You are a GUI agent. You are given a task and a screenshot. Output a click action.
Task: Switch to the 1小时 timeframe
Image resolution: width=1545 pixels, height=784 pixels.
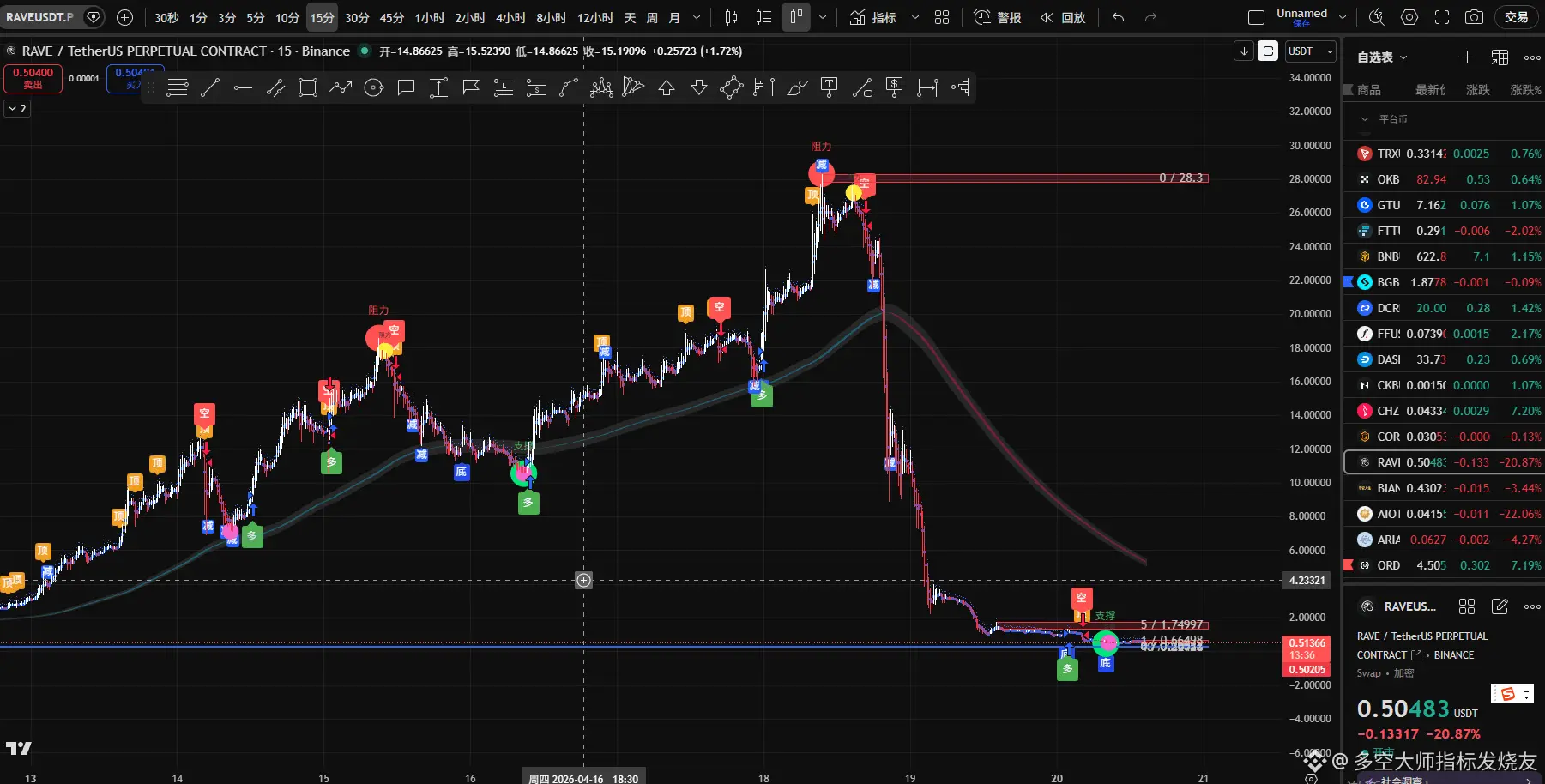coord(430,17)
